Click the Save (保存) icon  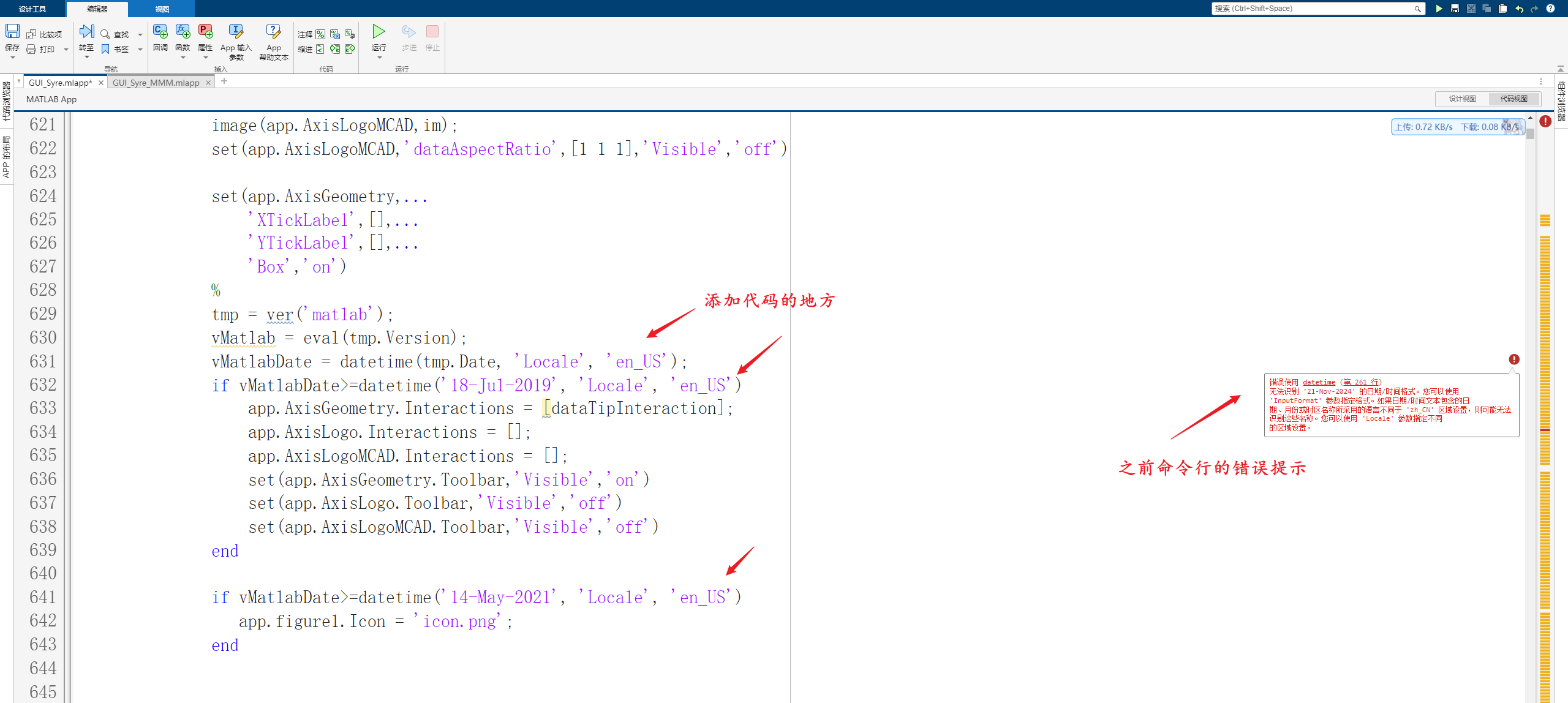[12, 32]
